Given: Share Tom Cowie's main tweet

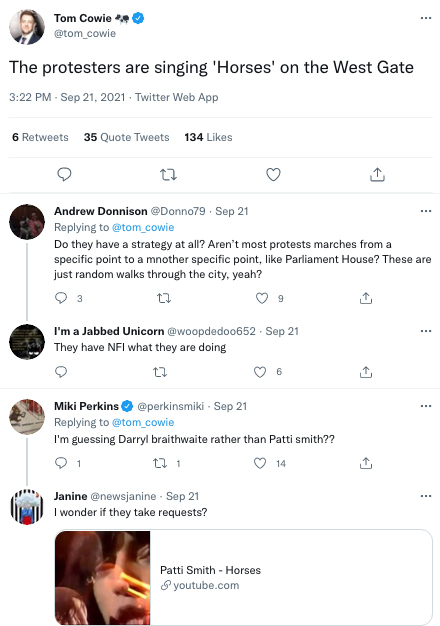Looking at the screenshot, I should pyautogui.click(x=377, y=174).
